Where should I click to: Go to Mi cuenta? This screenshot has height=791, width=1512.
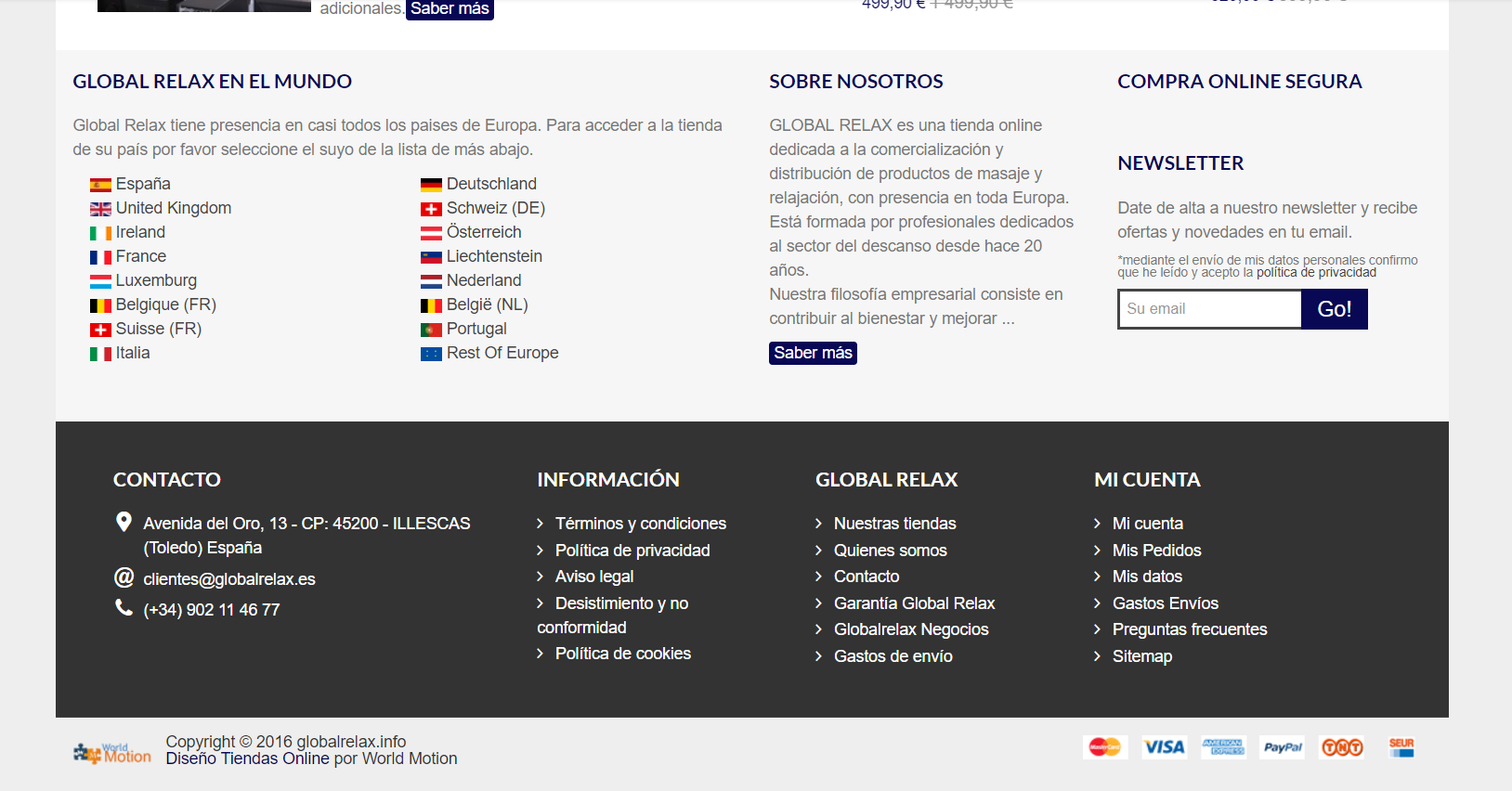pyautogui.click(x=1148, y=524)
